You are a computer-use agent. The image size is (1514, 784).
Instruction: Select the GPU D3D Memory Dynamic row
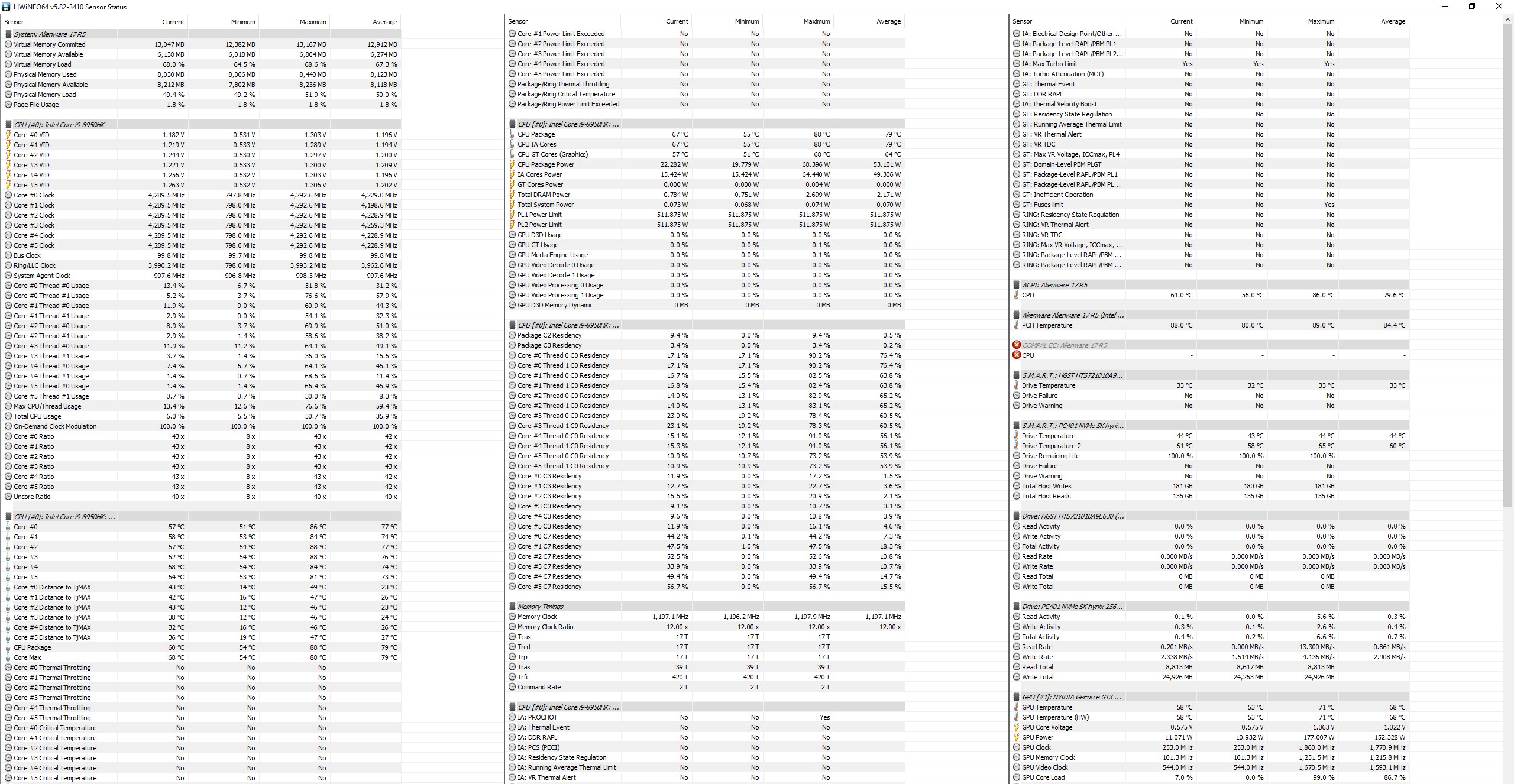(x=706, y=305)
